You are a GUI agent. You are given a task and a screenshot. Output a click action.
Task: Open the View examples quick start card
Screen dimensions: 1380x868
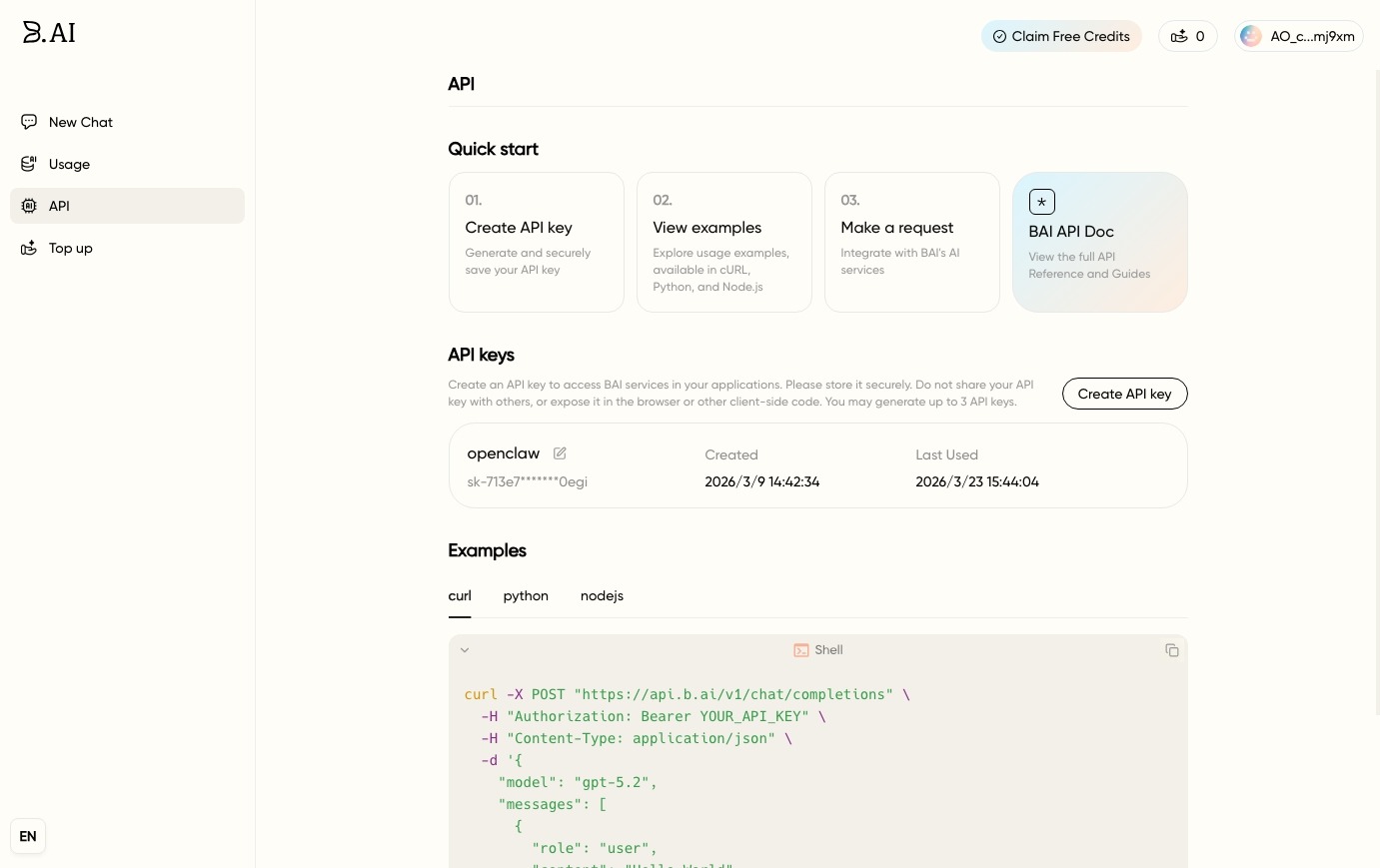[723, 242]
